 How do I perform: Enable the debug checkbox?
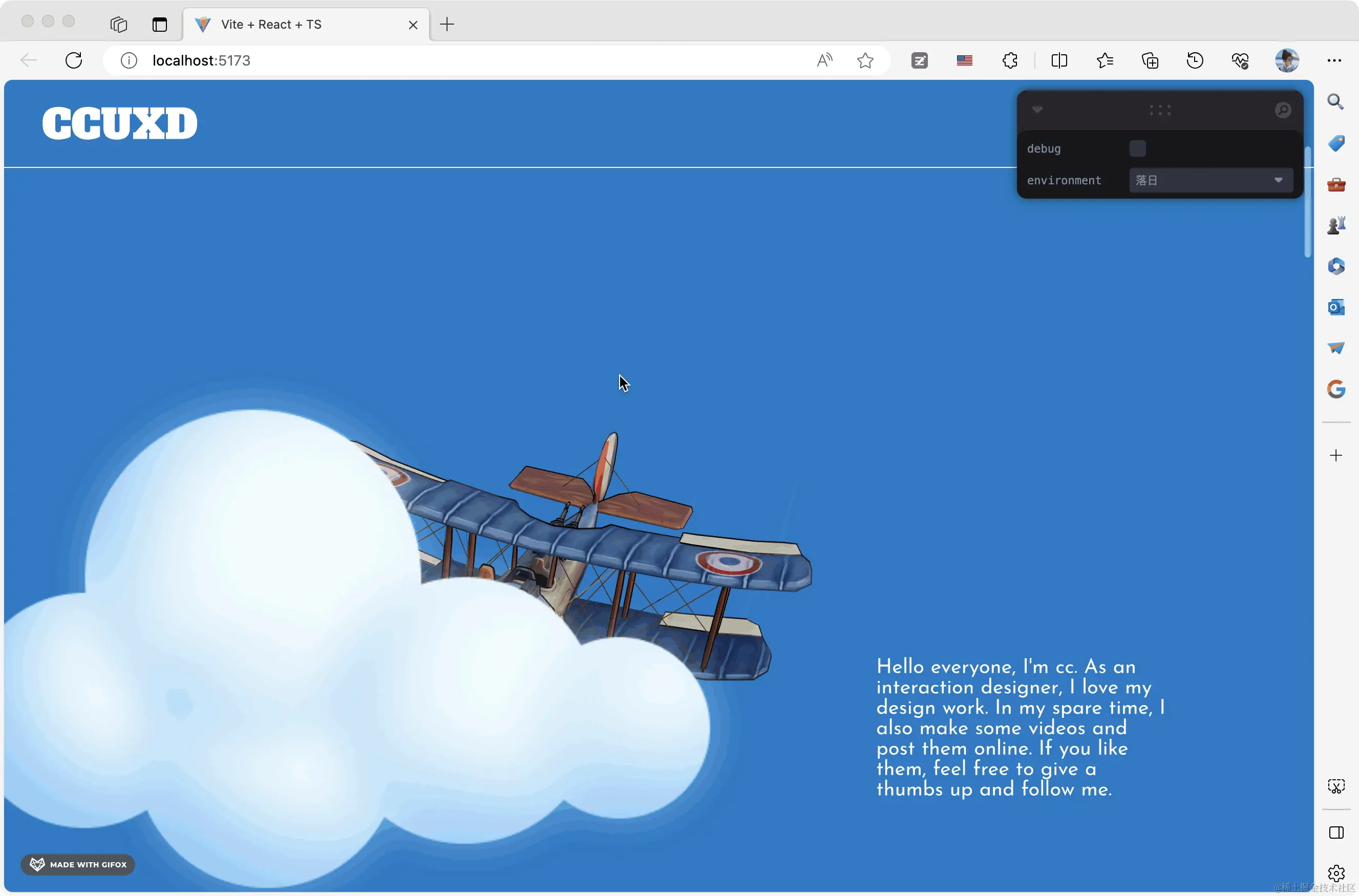[1137, 148]
